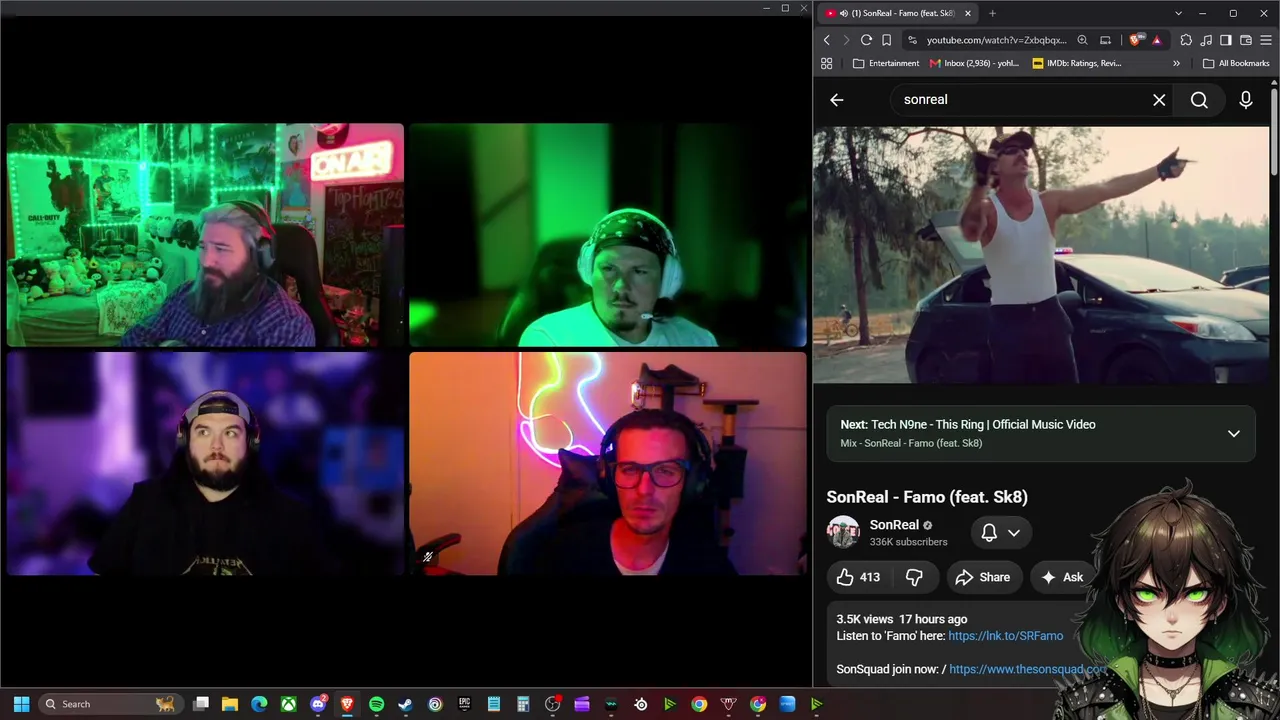
Task: Select the neon-sign bottom-right webcam feed
Action: (607, 464)
